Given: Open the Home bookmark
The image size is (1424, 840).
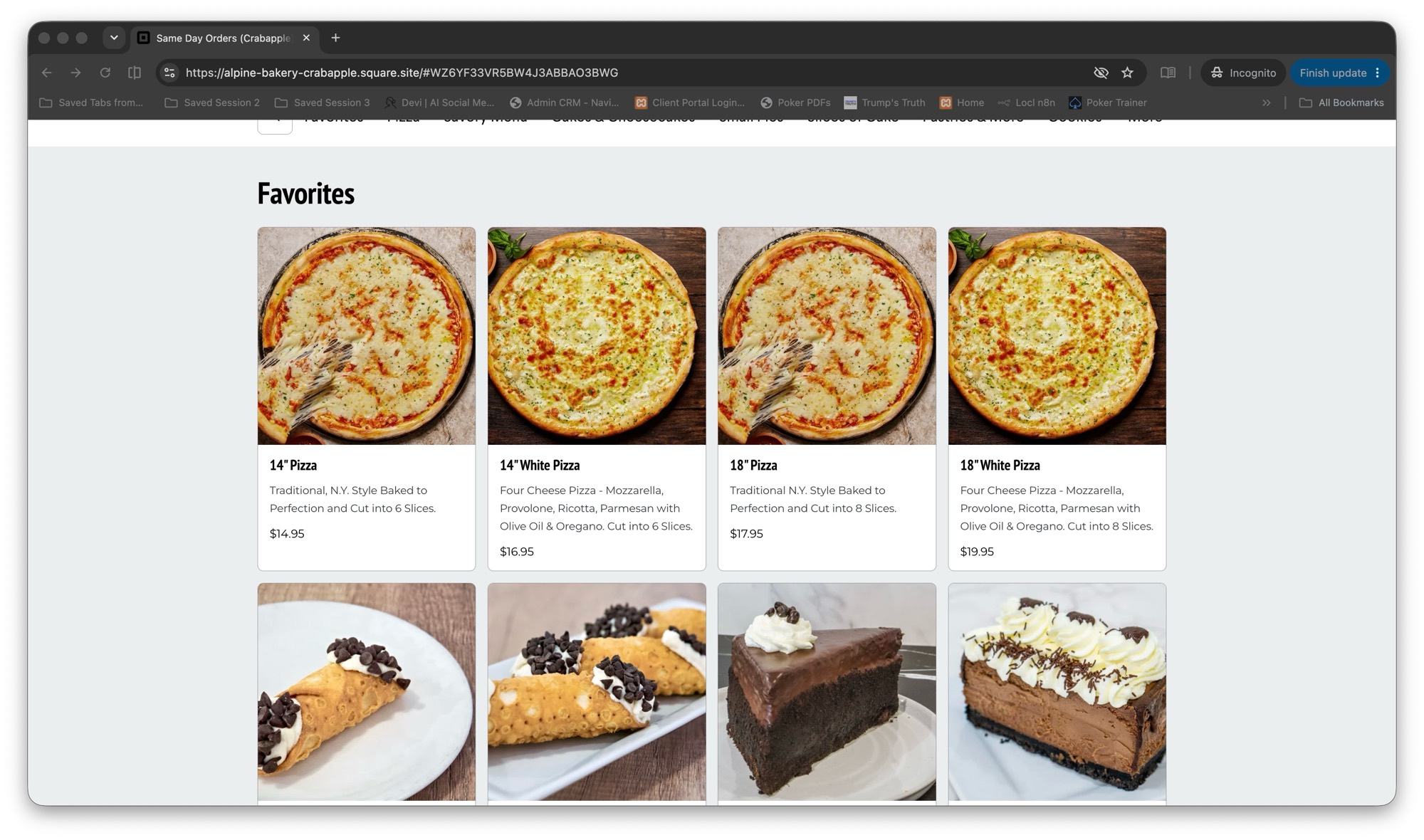Looking at the screenshot, I should [x=962, y=103].
